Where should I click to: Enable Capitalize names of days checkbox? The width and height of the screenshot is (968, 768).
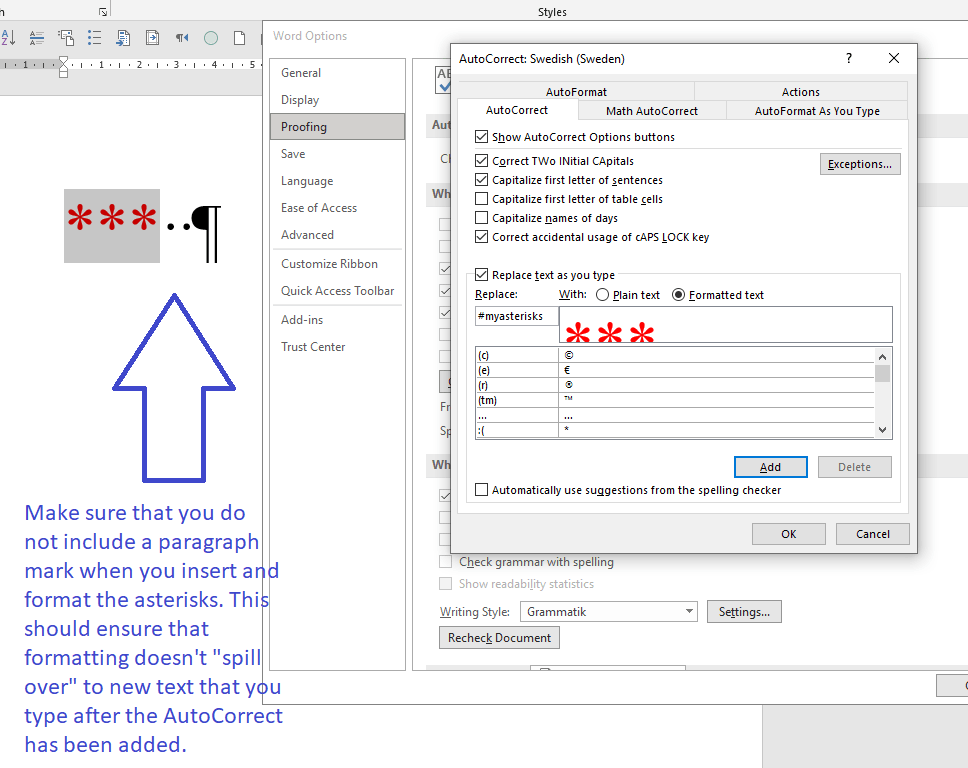coord(482,218)
